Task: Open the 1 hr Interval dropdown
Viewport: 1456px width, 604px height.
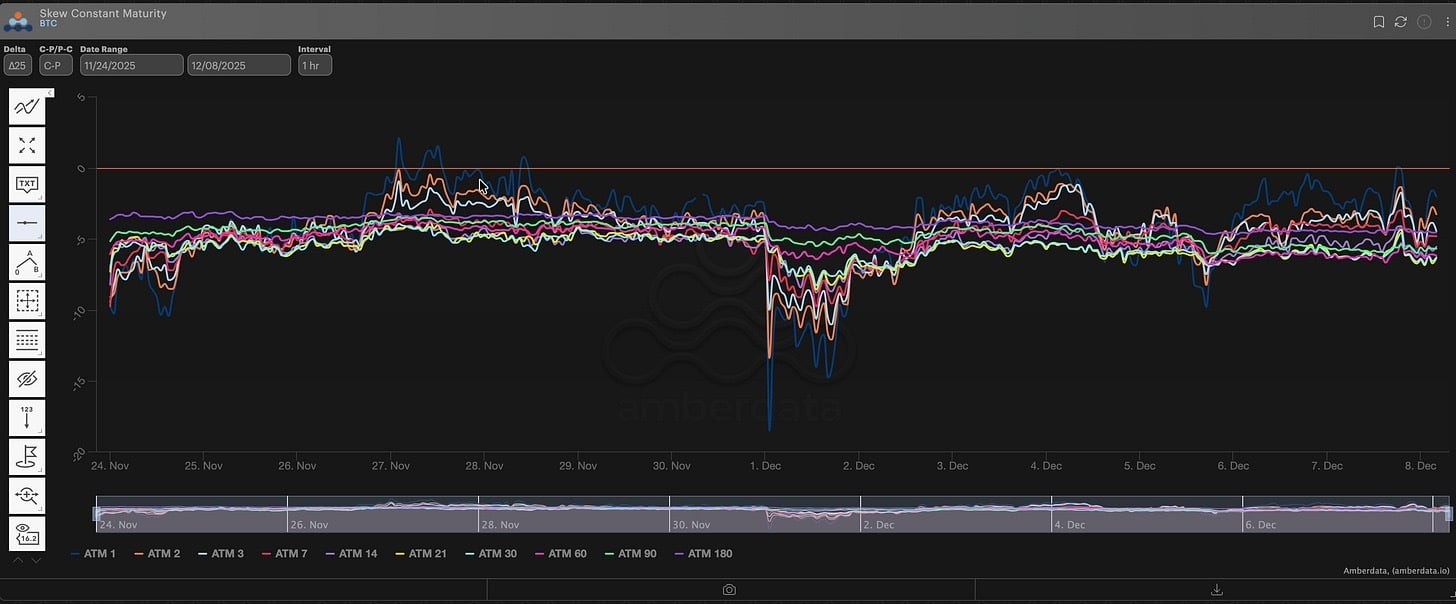Action: [314, 64]
